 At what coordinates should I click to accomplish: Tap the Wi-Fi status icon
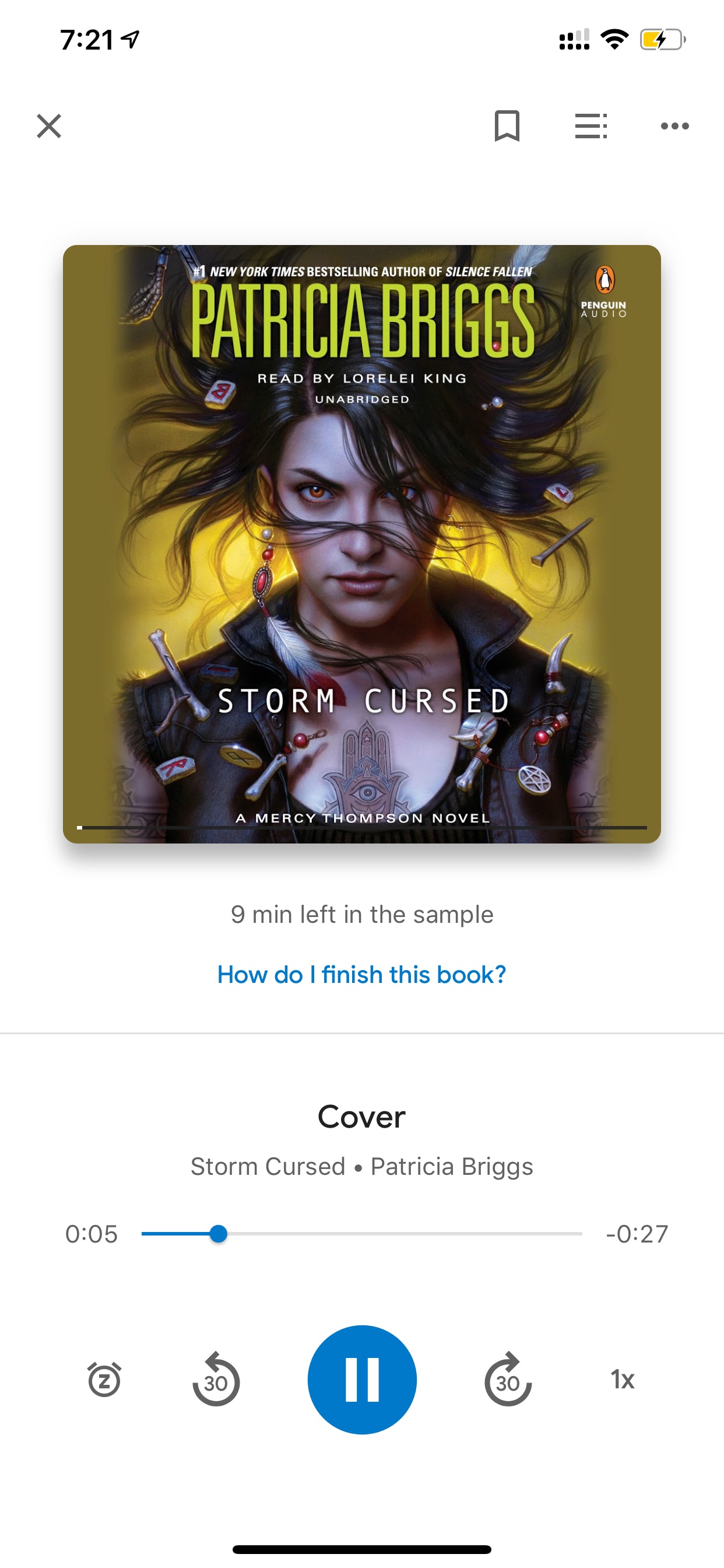pos(614,40)
